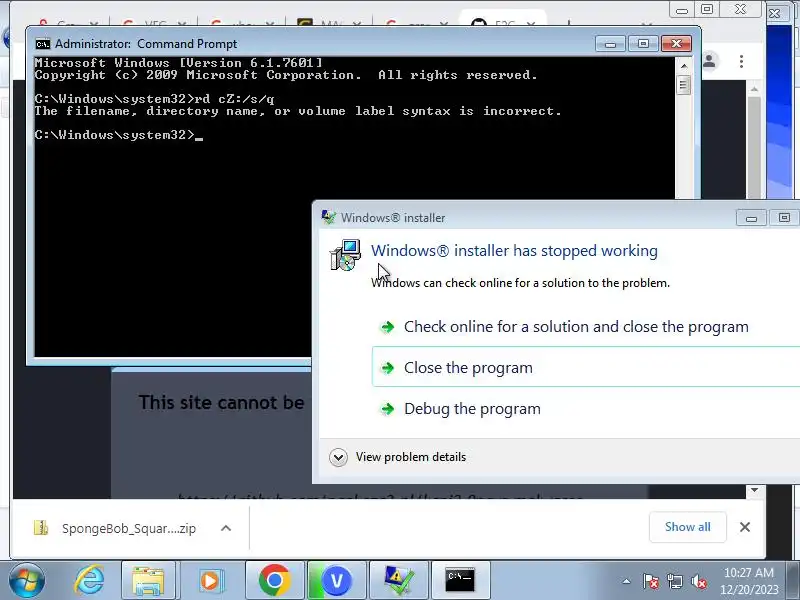Click the Command Prompt system menu icon
This screenshot has width=800, height=600.
coord(43,44)
